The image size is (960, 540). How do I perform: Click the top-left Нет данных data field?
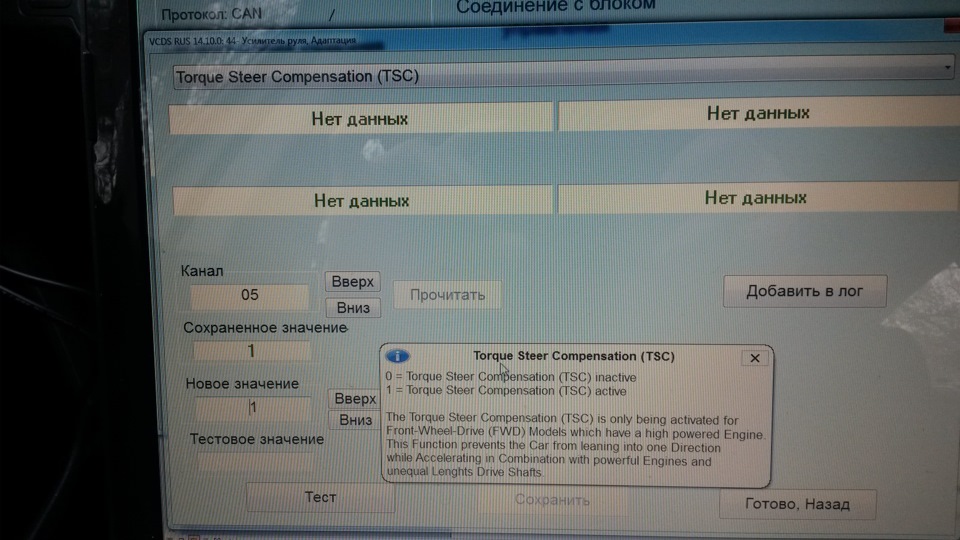[361, 119]
